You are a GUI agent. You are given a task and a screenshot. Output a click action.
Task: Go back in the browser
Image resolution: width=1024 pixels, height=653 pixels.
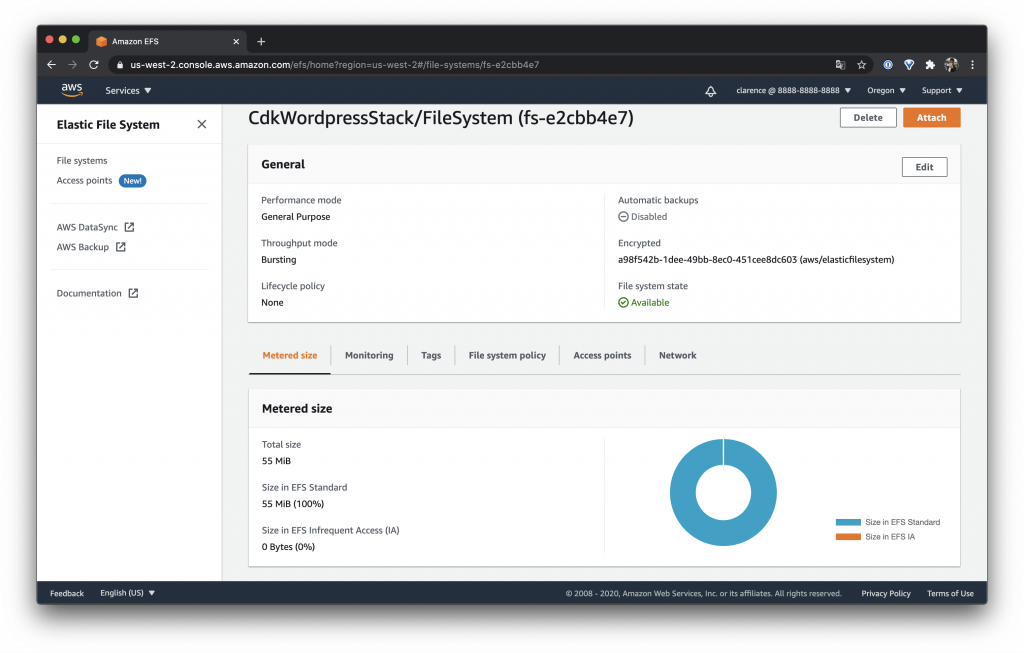click(52, 65)
